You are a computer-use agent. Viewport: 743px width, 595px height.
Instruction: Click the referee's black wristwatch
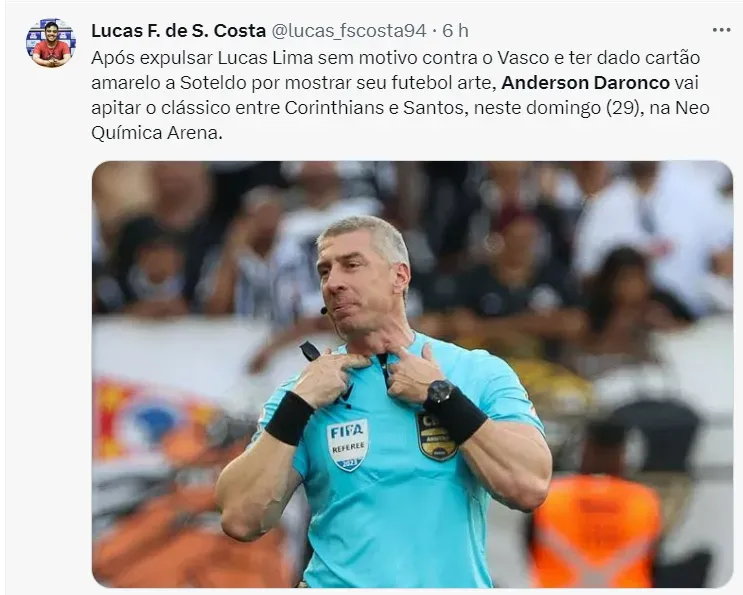pos(440,391)
